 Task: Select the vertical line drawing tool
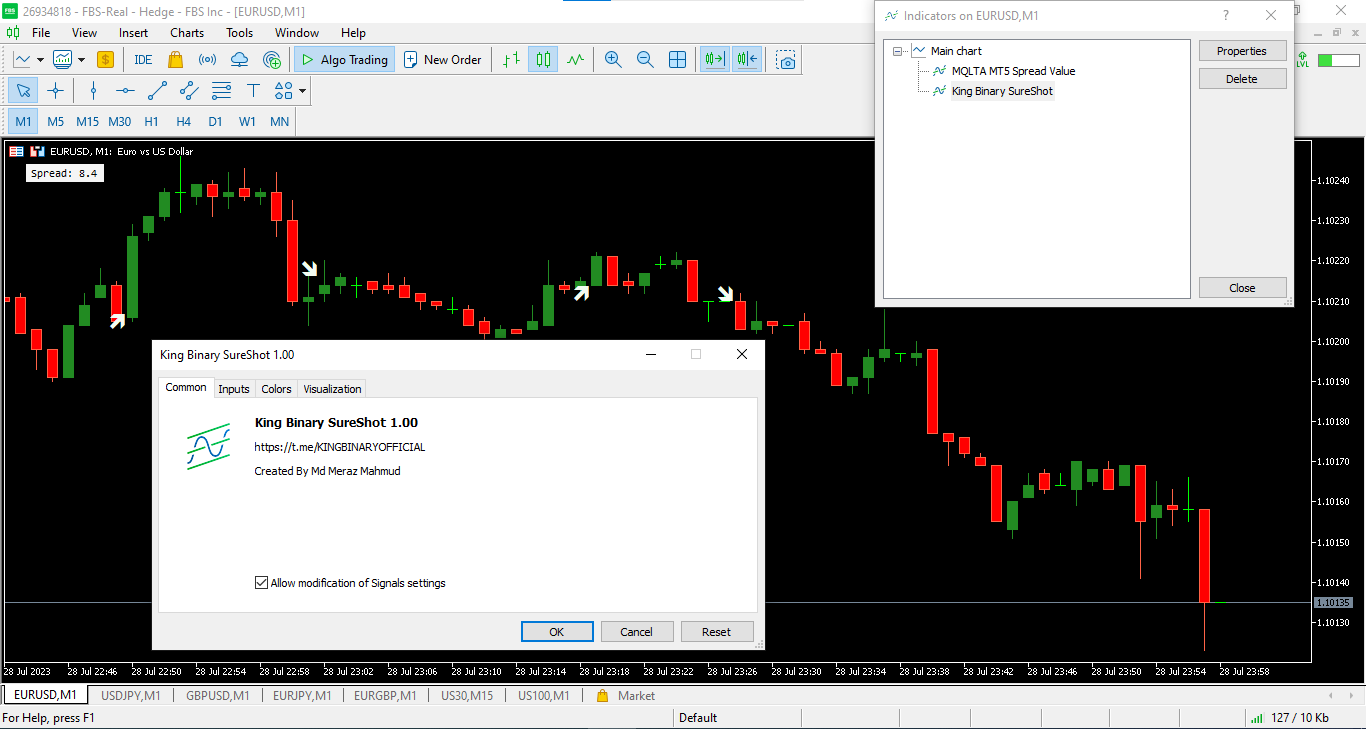pyautogui.click(x=92, y=90)
